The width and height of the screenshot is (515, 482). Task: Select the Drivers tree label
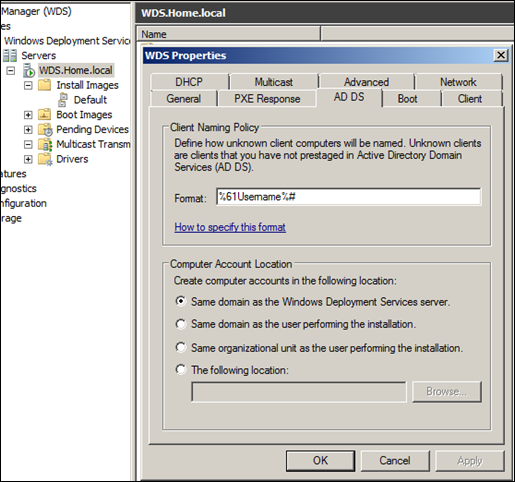[72, 159]
